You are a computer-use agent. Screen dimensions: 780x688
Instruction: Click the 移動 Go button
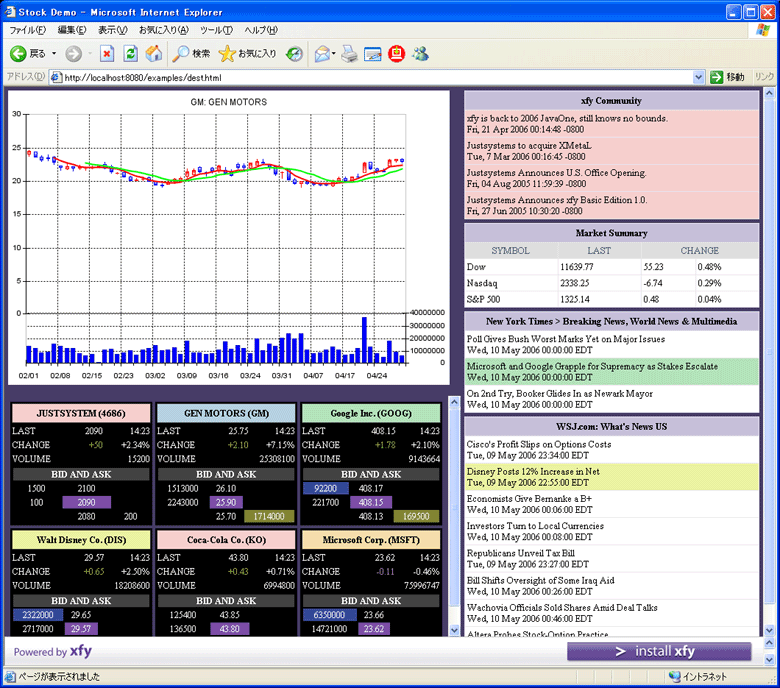click(727, 77)
